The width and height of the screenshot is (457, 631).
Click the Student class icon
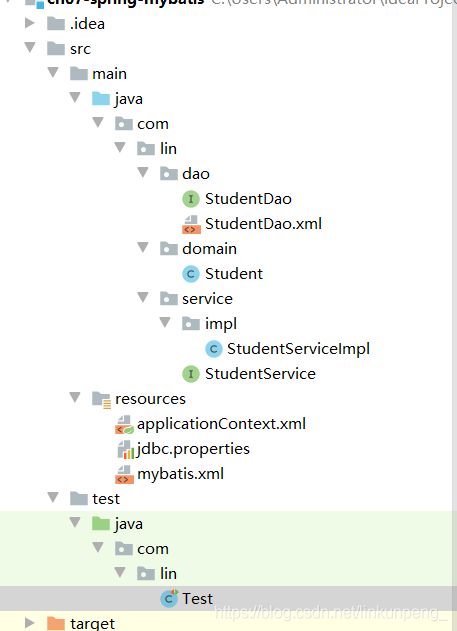tap(191, 274)
